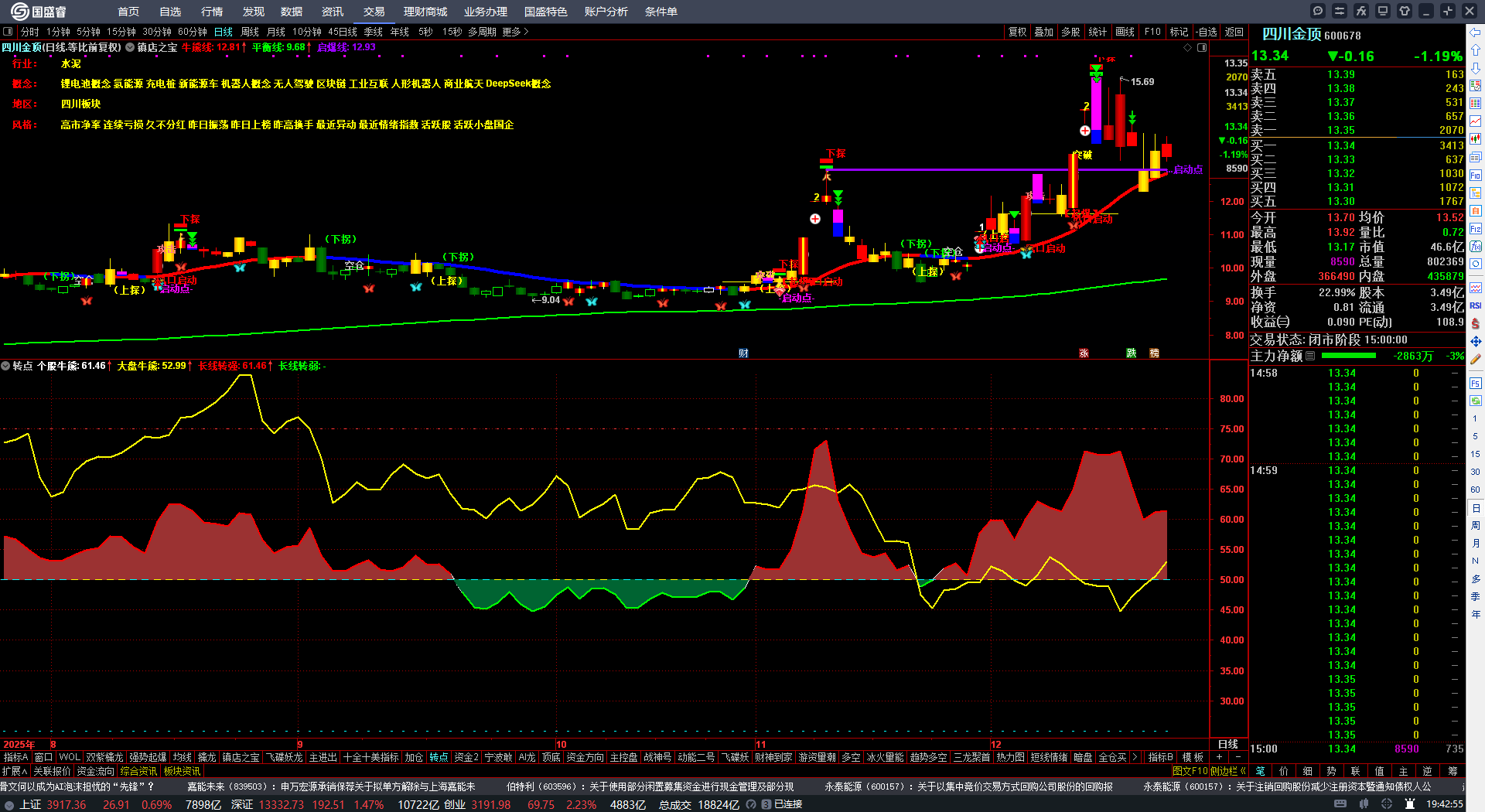
Task: Click the split panel icon at chart top right
Action: point(1202,48)
